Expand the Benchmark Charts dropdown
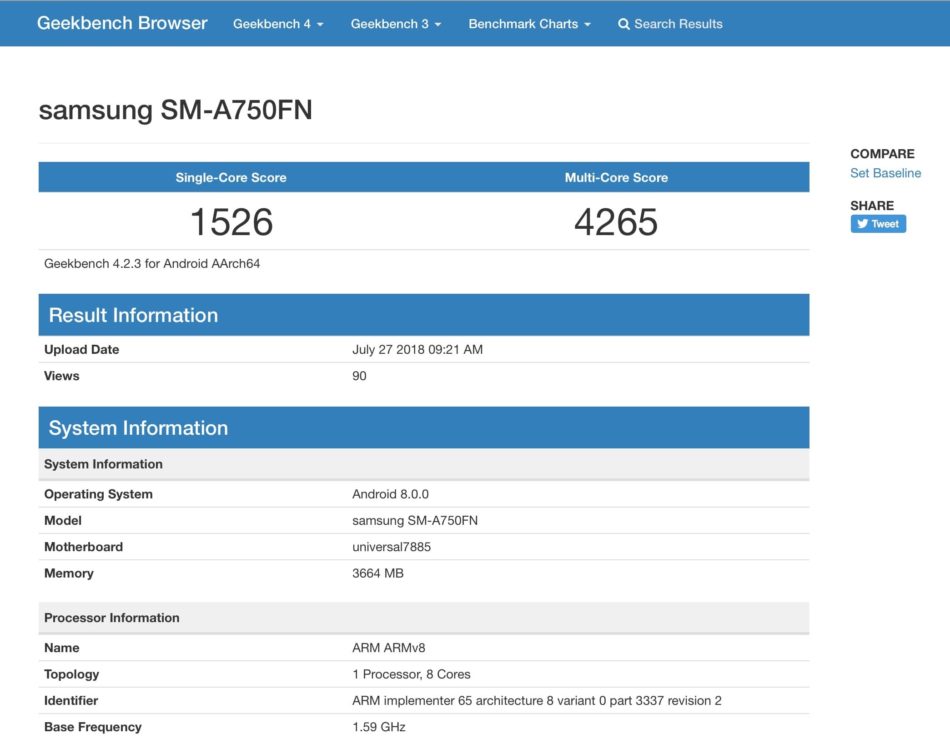This screenshot has width=950, height=744. pos(529,24)
